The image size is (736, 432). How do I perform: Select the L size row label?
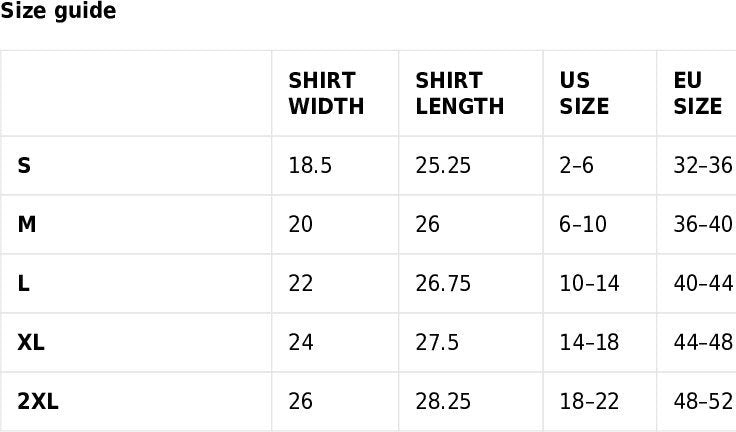[x=23, y=283]
